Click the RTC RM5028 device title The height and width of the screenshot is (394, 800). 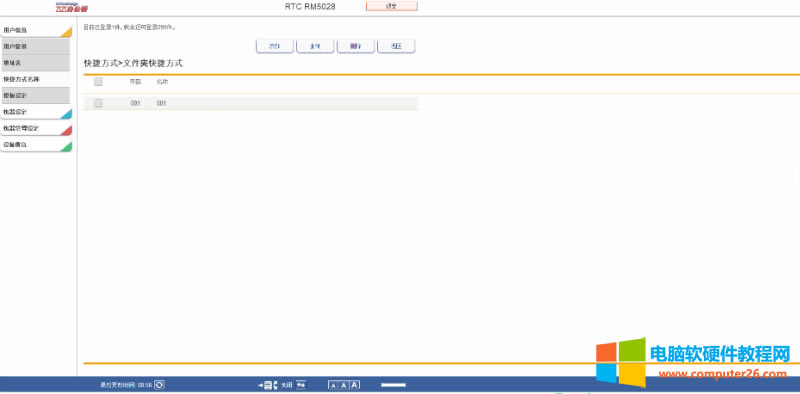(x=310, y=7)
